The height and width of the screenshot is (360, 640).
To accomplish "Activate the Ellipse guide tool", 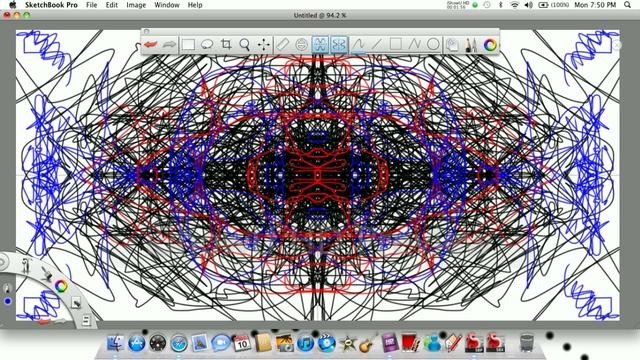I will point(301,44).
